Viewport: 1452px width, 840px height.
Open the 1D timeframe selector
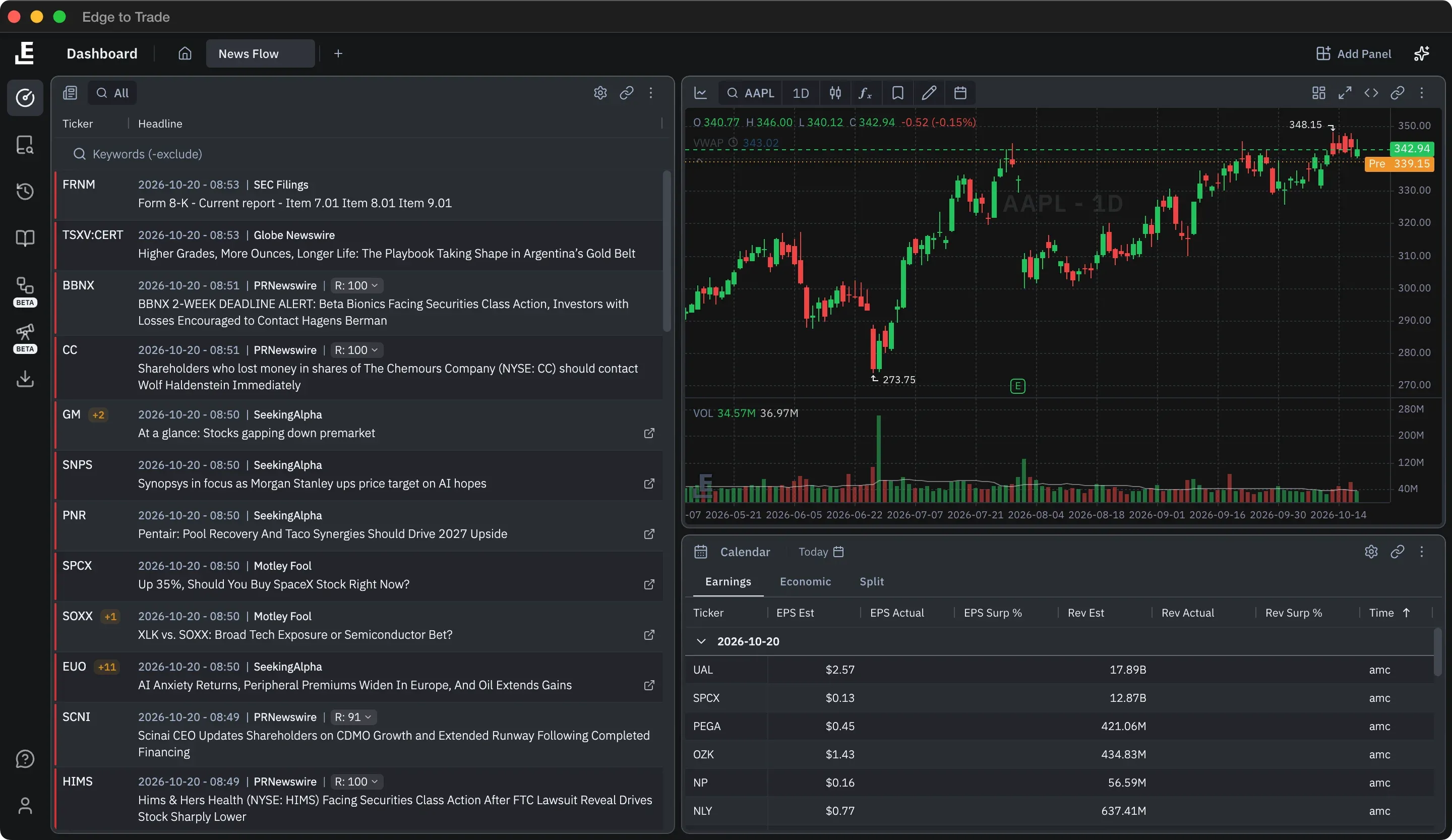800,93
